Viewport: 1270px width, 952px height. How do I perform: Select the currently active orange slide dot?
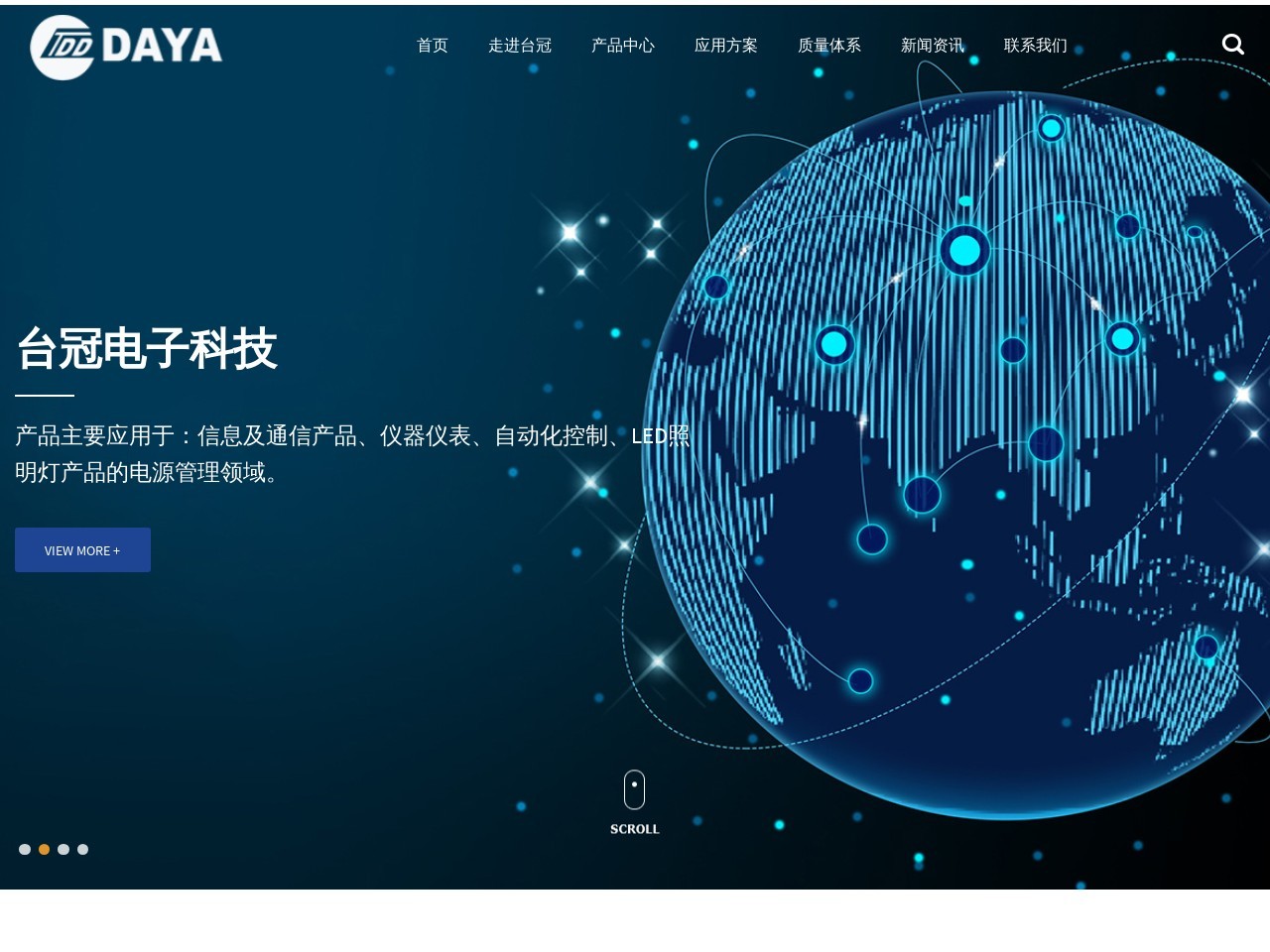tap(44, 849)
